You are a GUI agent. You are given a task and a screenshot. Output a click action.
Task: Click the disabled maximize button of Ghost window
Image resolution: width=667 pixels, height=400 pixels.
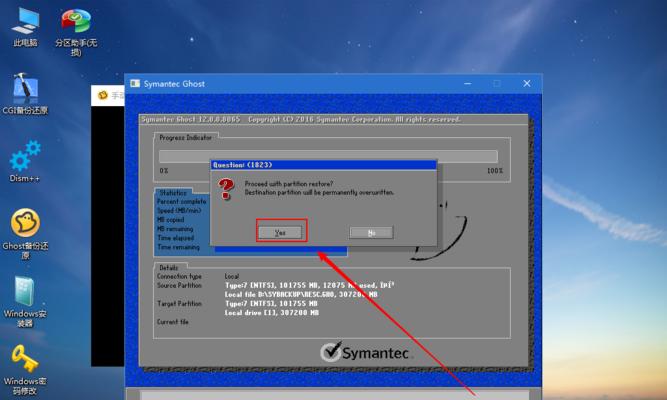[x=497, y=83]
